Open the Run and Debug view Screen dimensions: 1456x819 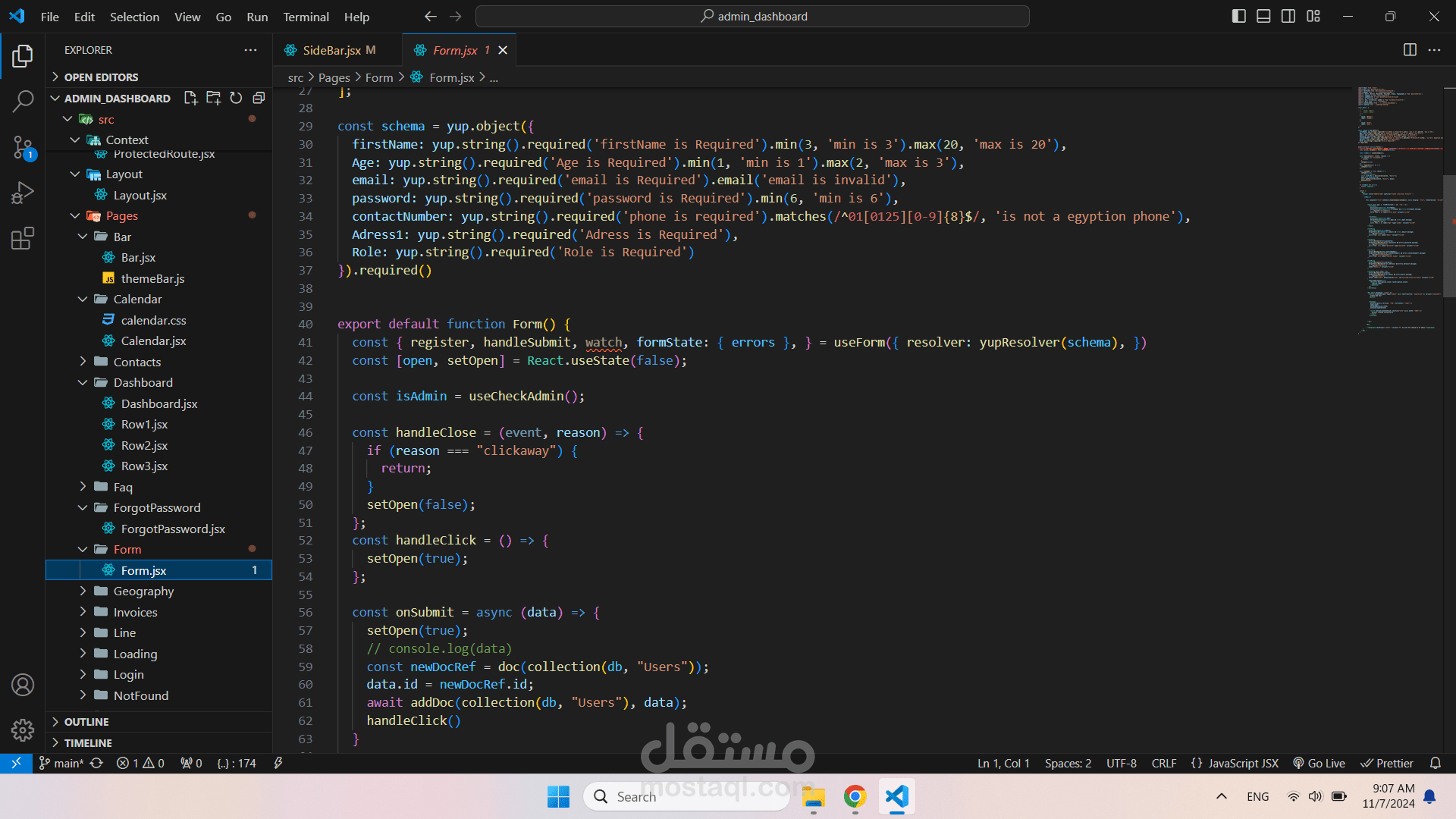pyautogui.click(x=23, y=193)
